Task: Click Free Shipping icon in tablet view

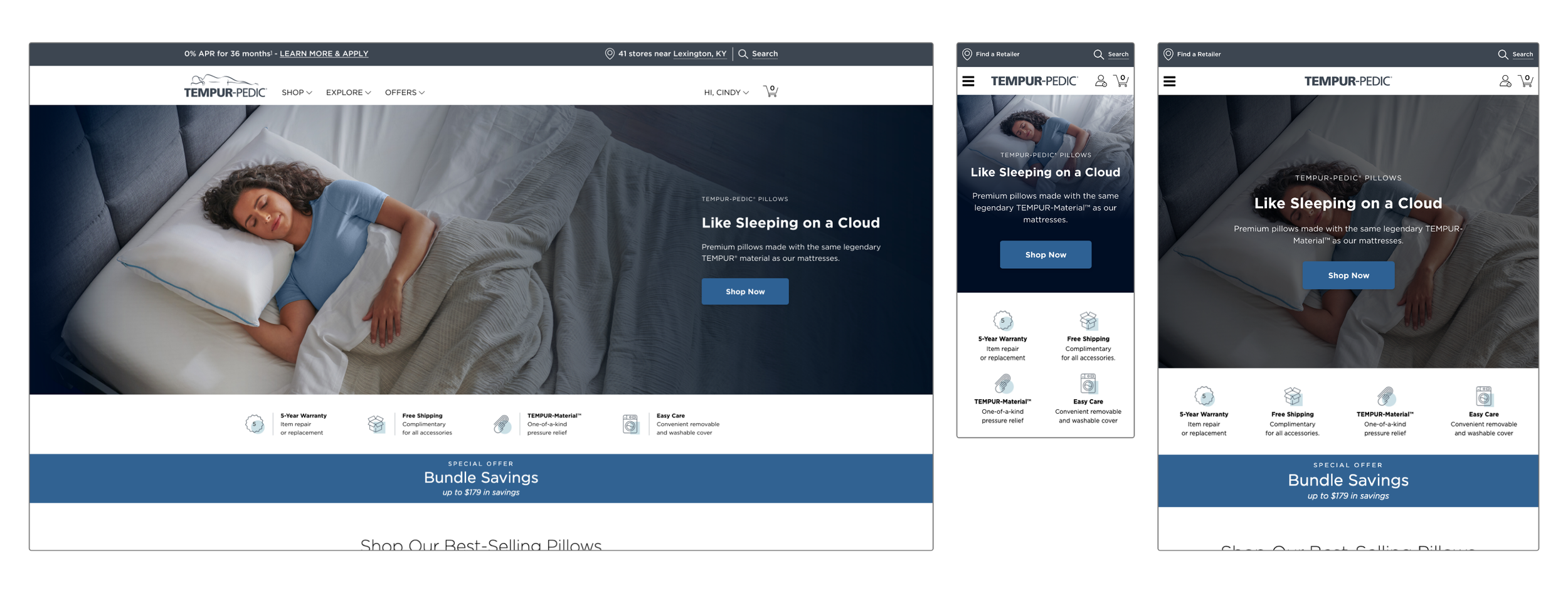Action: pyautogui.click(x=1293, y=396)
